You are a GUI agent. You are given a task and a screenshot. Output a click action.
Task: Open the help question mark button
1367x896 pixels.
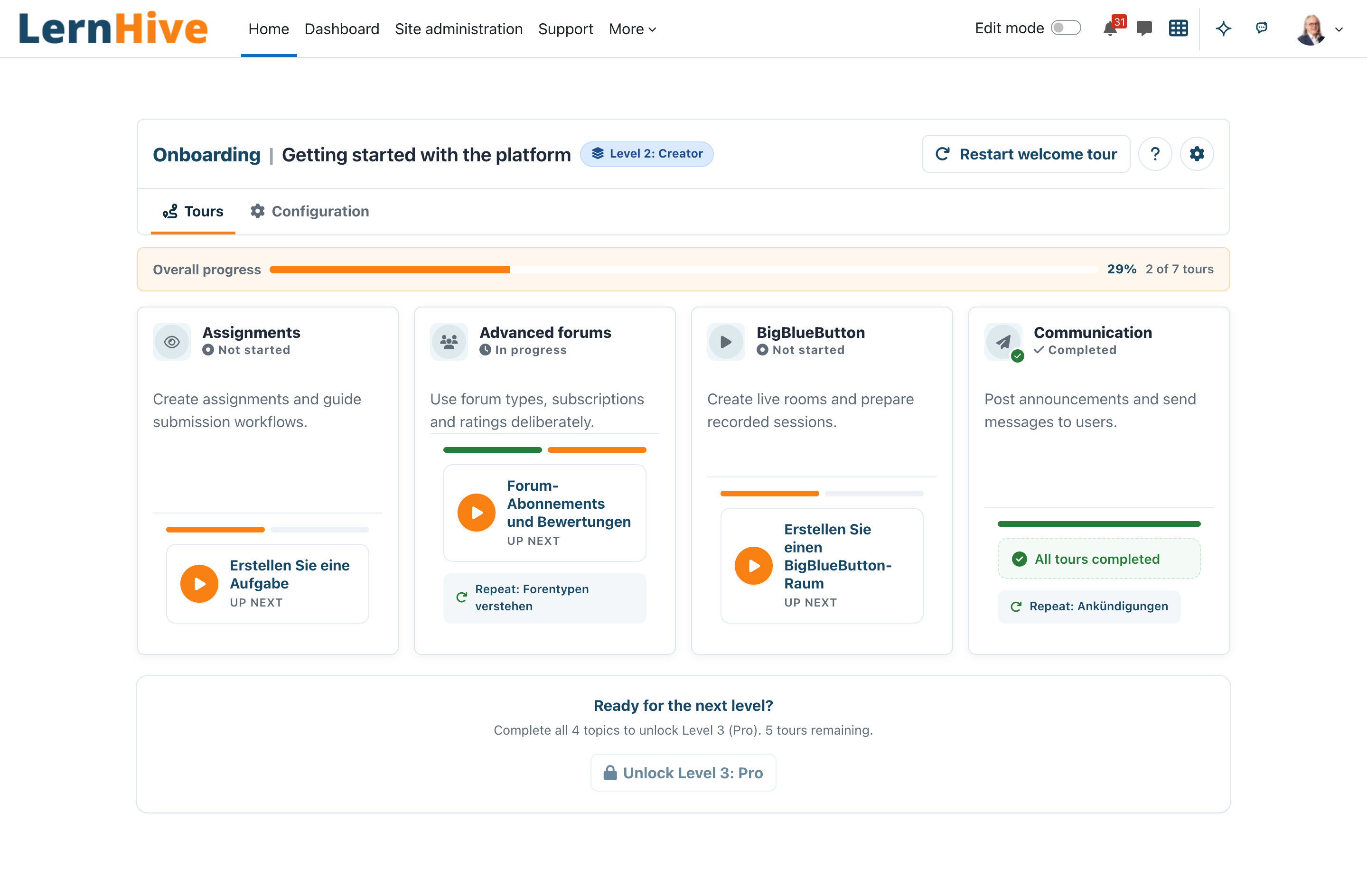pos(1155,154)
